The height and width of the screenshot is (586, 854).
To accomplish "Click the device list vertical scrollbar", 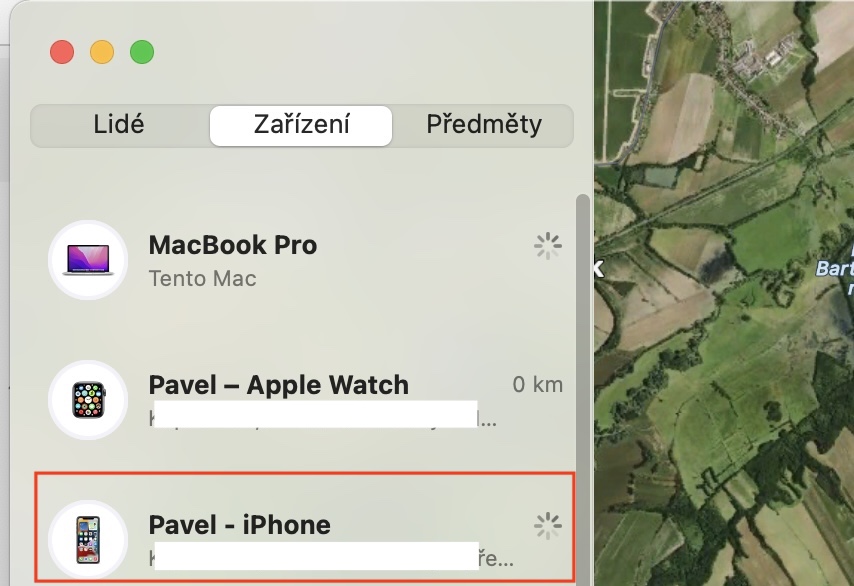I will point(583,389).
